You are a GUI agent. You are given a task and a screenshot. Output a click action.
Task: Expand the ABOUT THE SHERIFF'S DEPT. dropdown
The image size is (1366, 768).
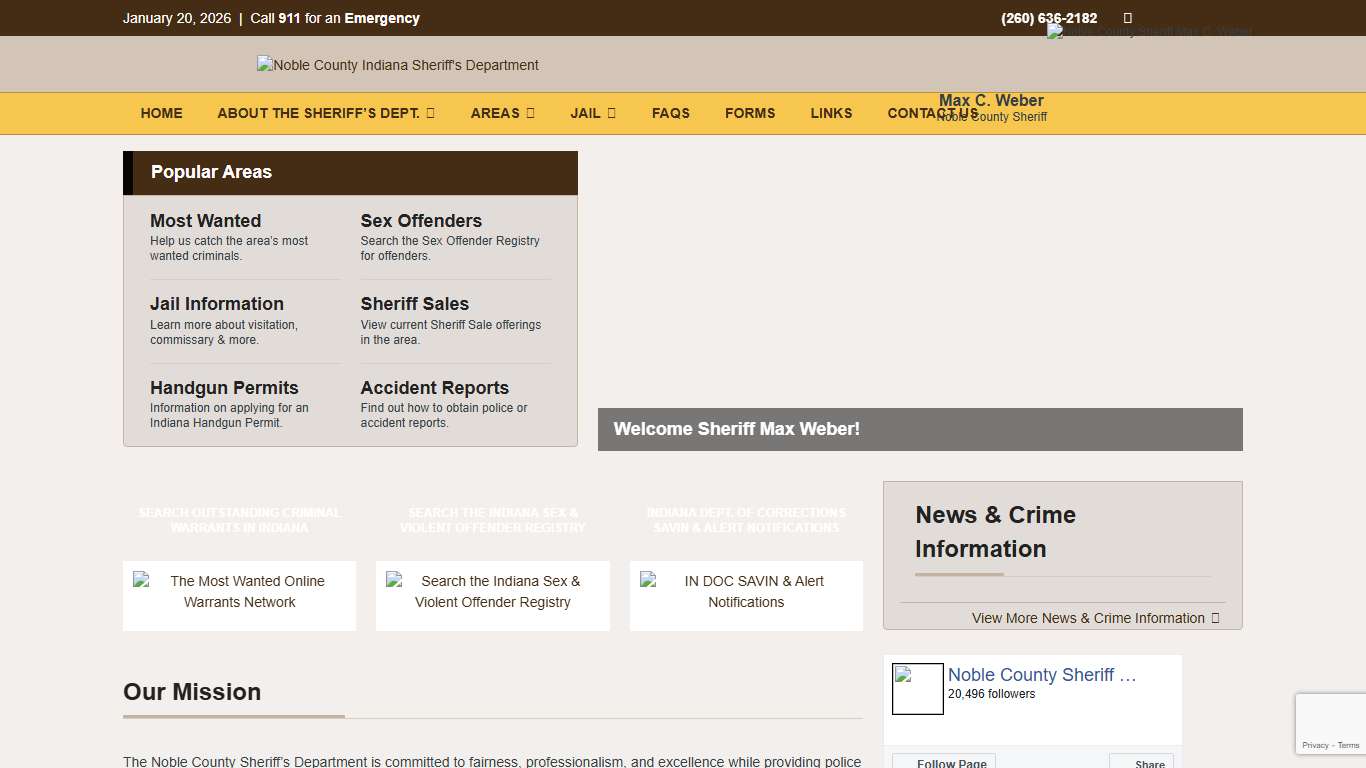point(325,113)
